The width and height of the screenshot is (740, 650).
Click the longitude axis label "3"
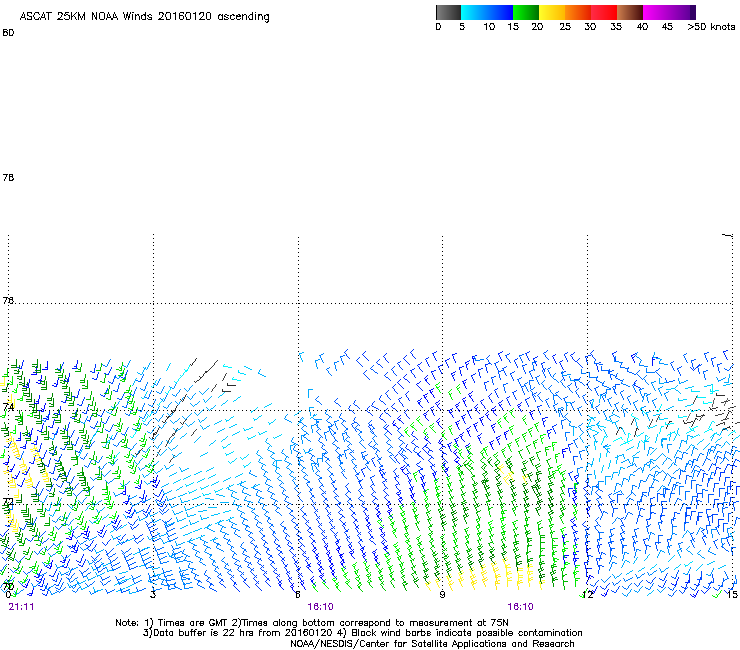click(153, 594)
